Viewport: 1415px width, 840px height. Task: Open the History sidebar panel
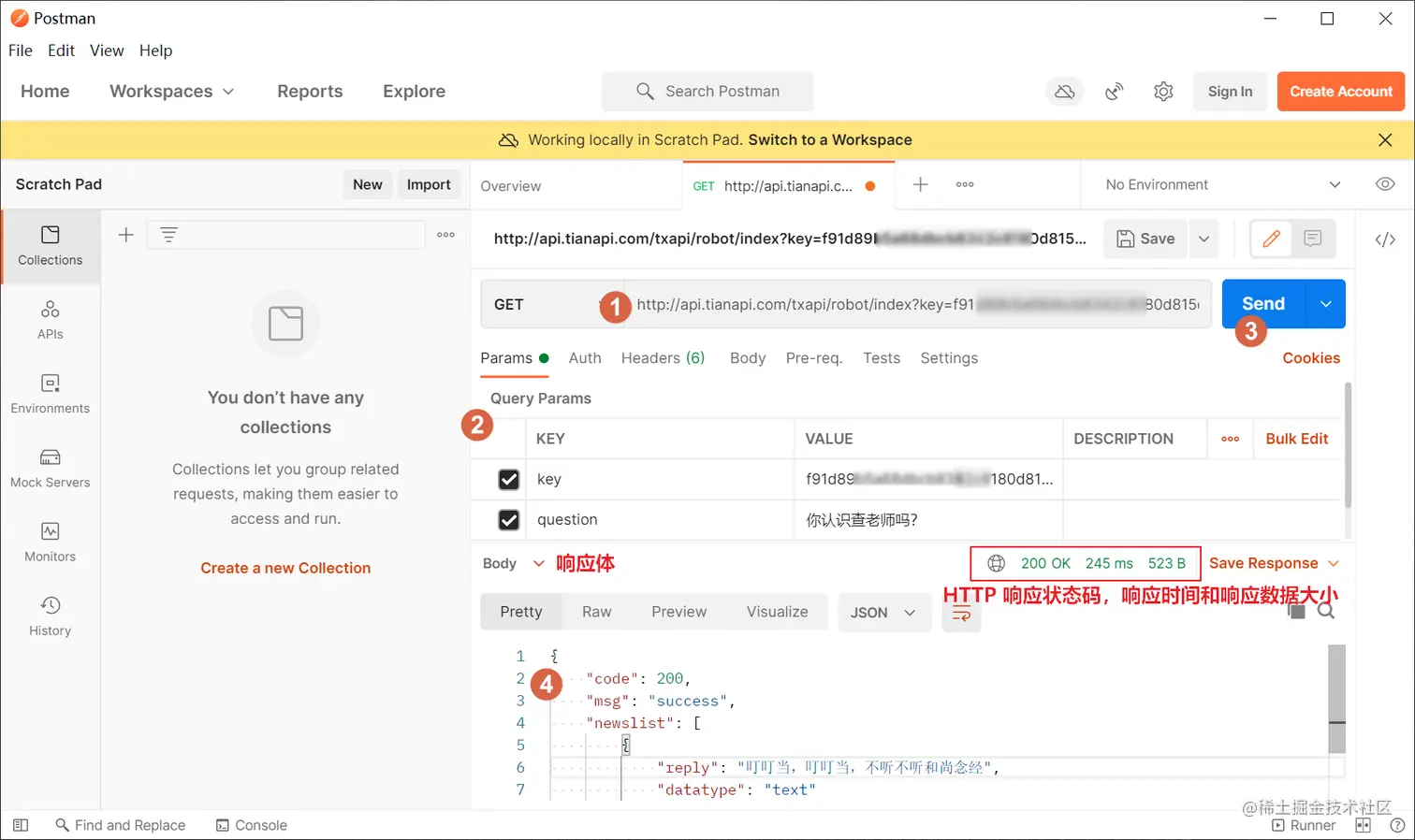click(x=51, y=616)
